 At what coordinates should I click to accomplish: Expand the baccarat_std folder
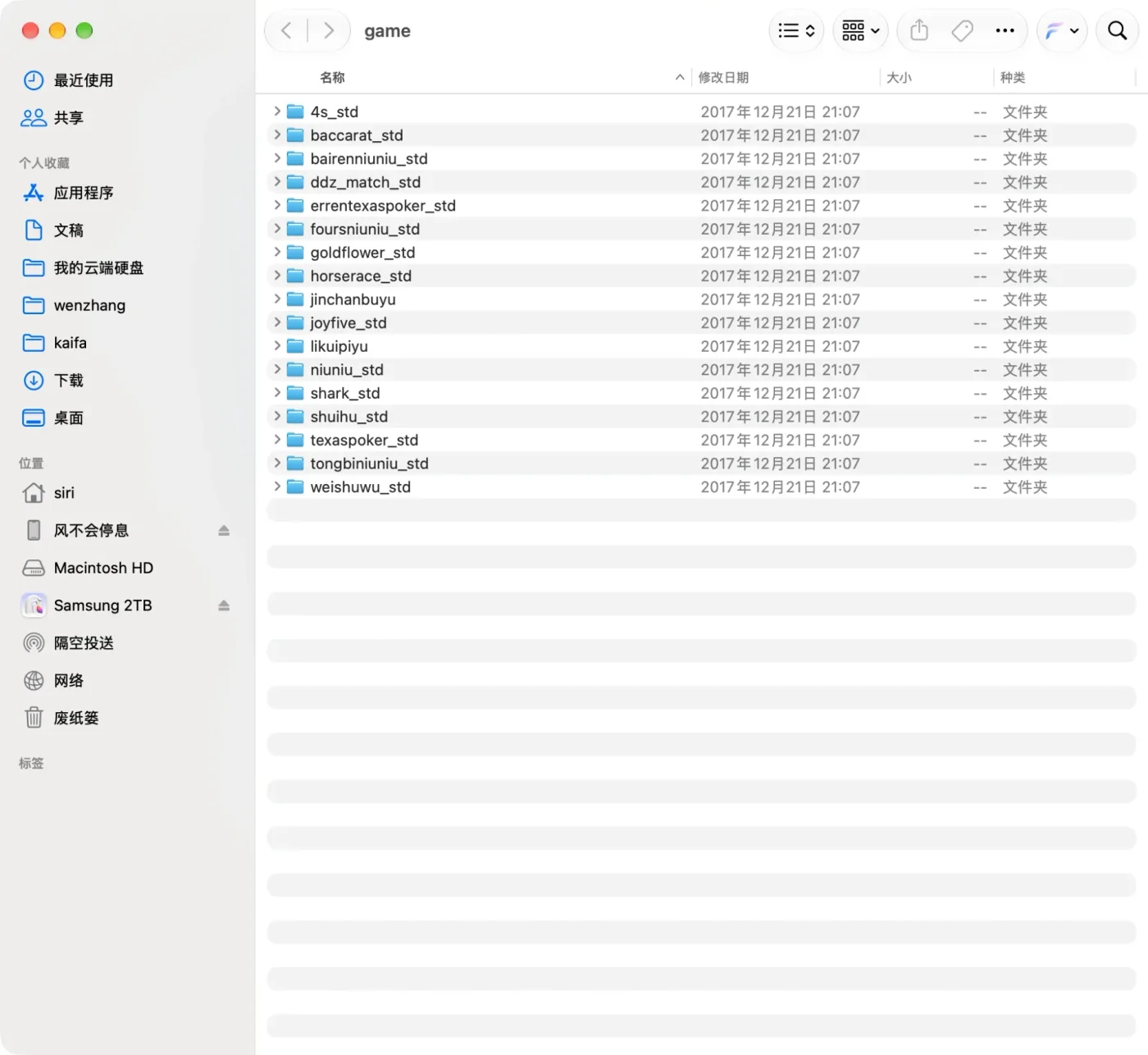click(277, 135)
